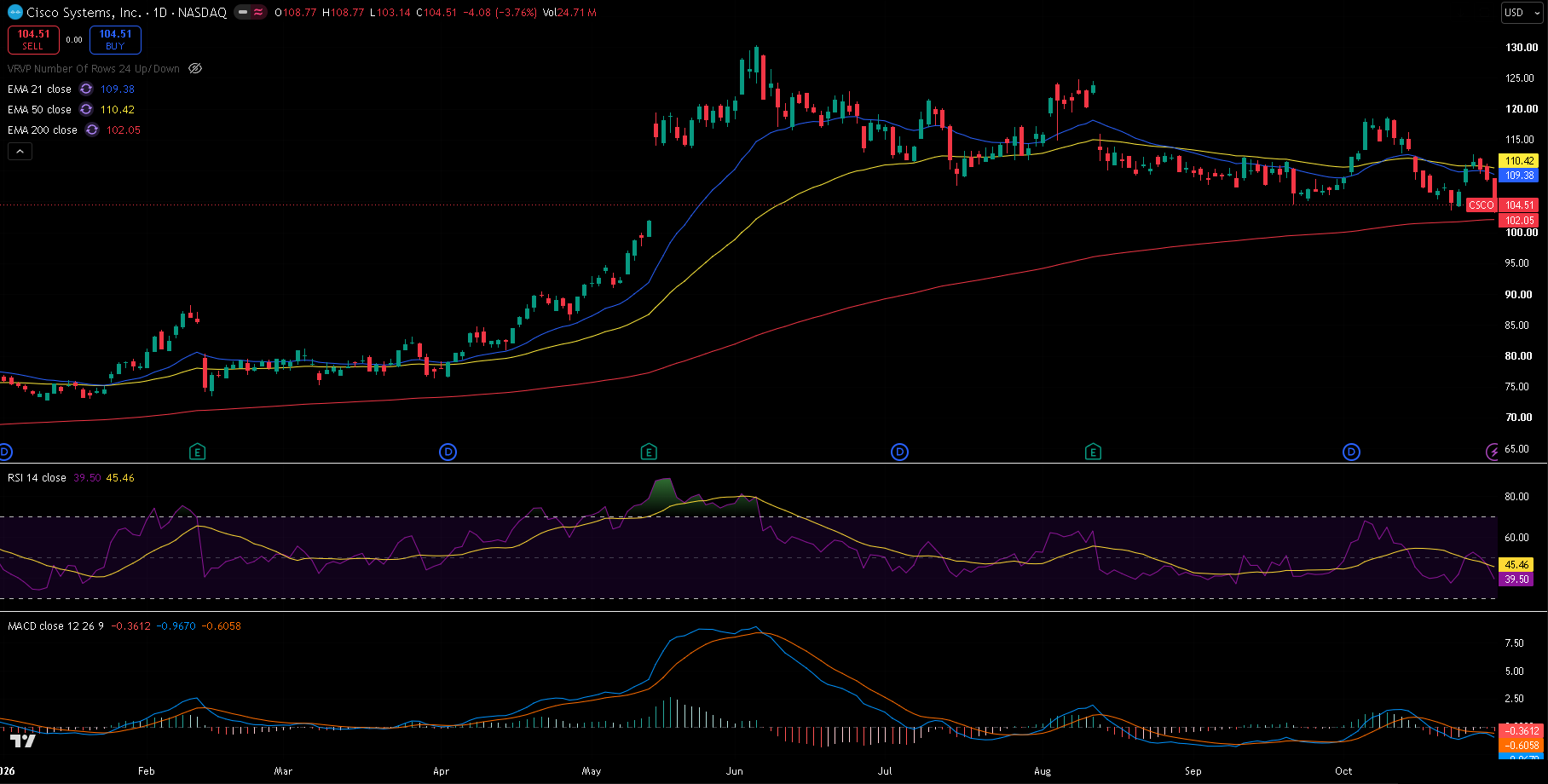Open the USD currency dropdown
This screenshot has width=1548, height=784.
(1522, 13)
